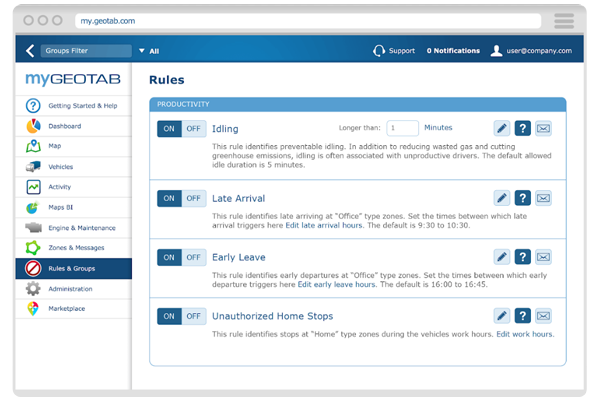Image resolution: width=600 pixels, height=400 pixels.
Task: Click the Getting Started question mark icon
Action: [33, 106]
